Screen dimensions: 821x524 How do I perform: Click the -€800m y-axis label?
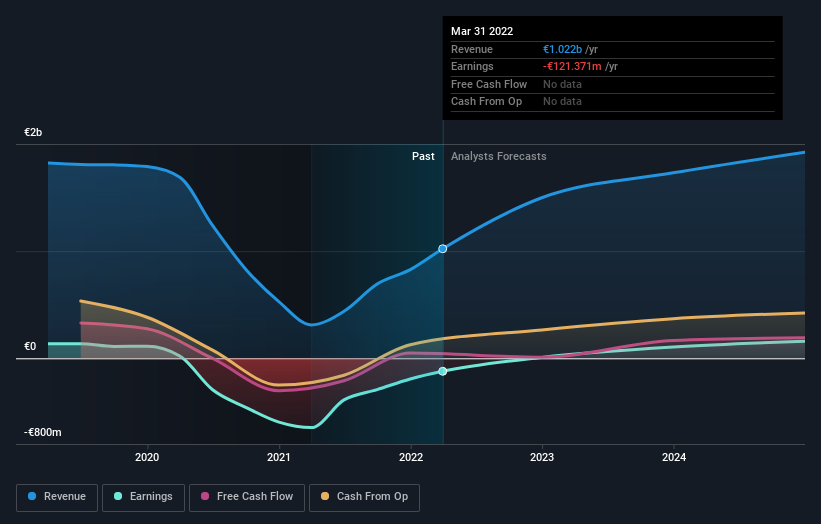click(43, 432)
